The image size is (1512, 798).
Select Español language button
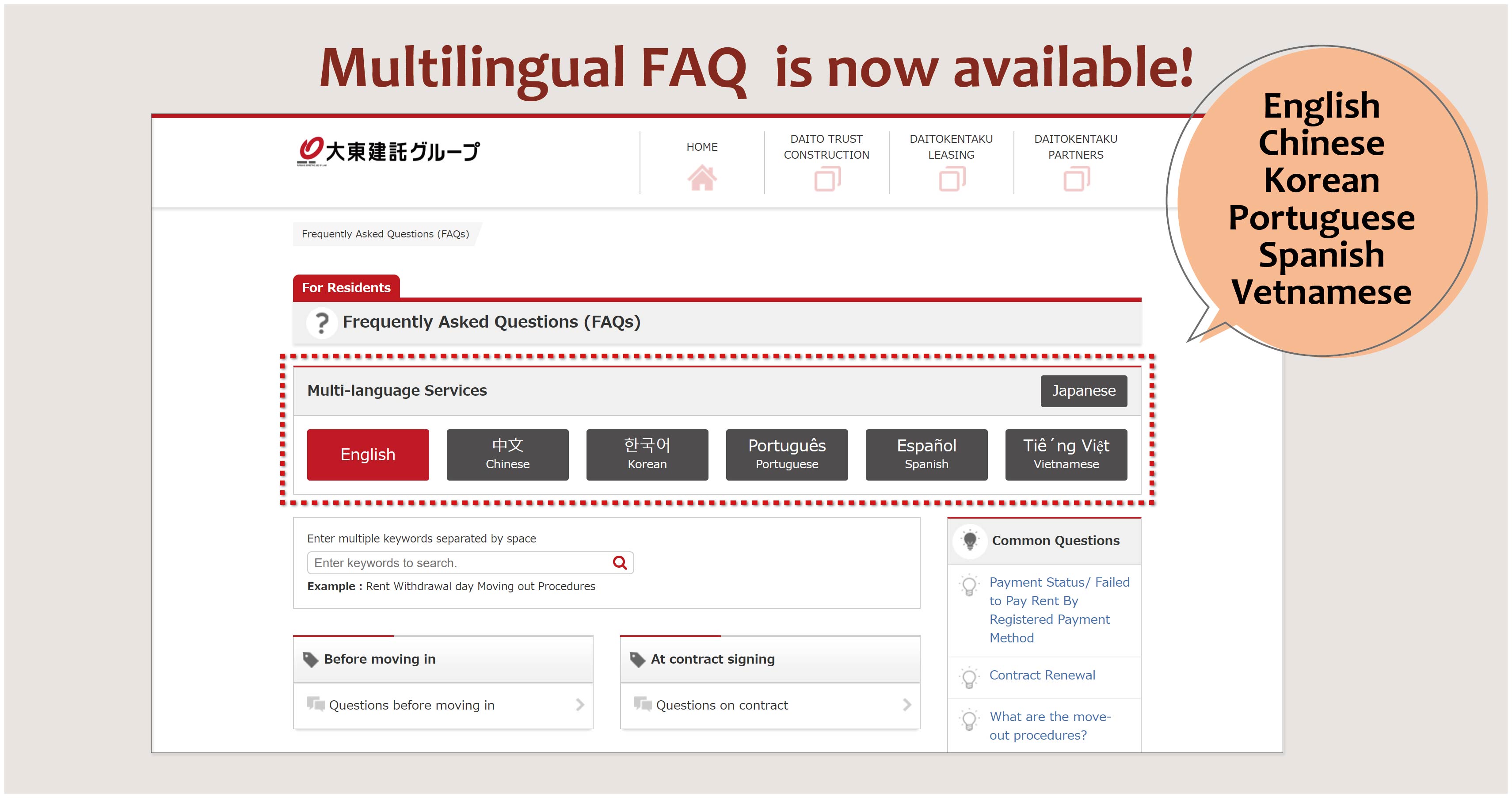926,454
